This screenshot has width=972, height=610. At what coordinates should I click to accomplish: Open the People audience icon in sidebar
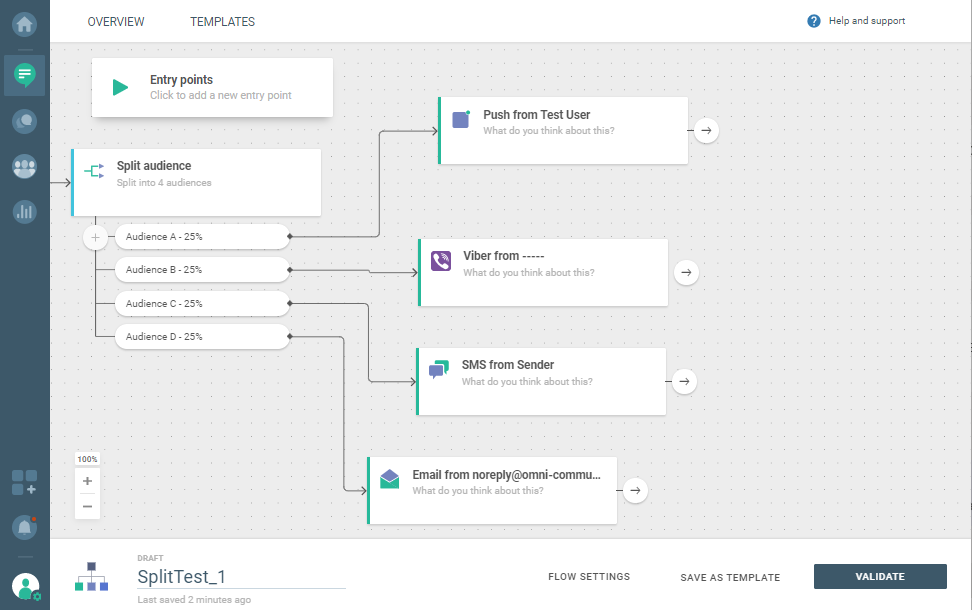click(x=24, y=167)
